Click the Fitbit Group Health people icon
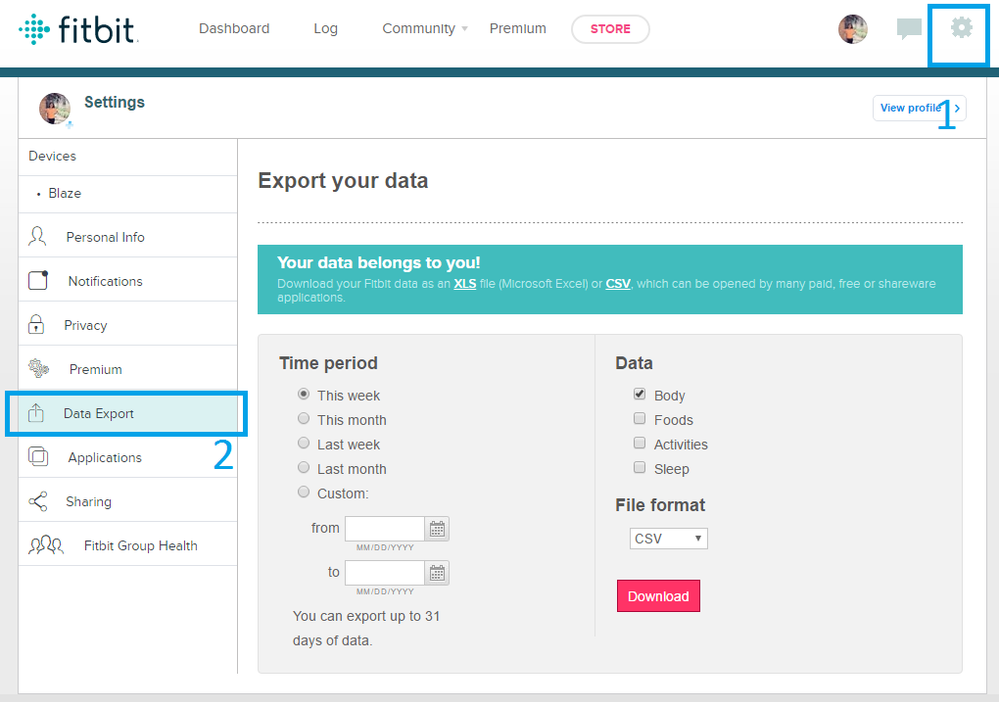 point(46,545)
